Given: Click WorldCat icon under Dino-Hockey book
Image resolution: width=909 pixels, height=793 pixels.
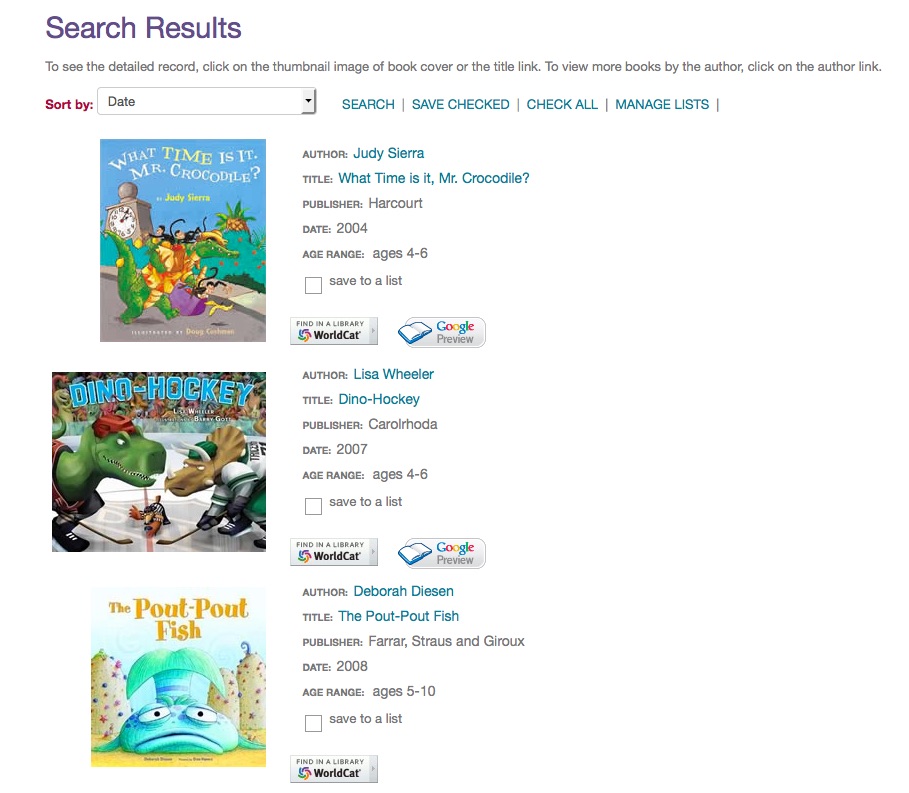Looking at the screenshot, I should coord(334,552).
